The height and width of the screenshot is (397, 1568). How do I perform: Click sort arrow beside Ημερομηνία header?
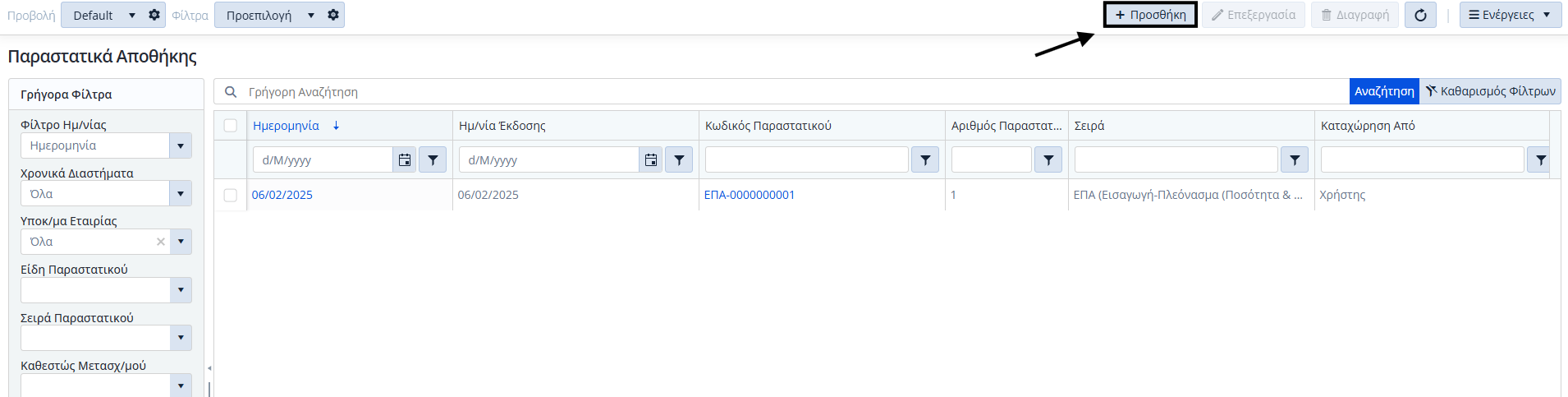point(336,126)
